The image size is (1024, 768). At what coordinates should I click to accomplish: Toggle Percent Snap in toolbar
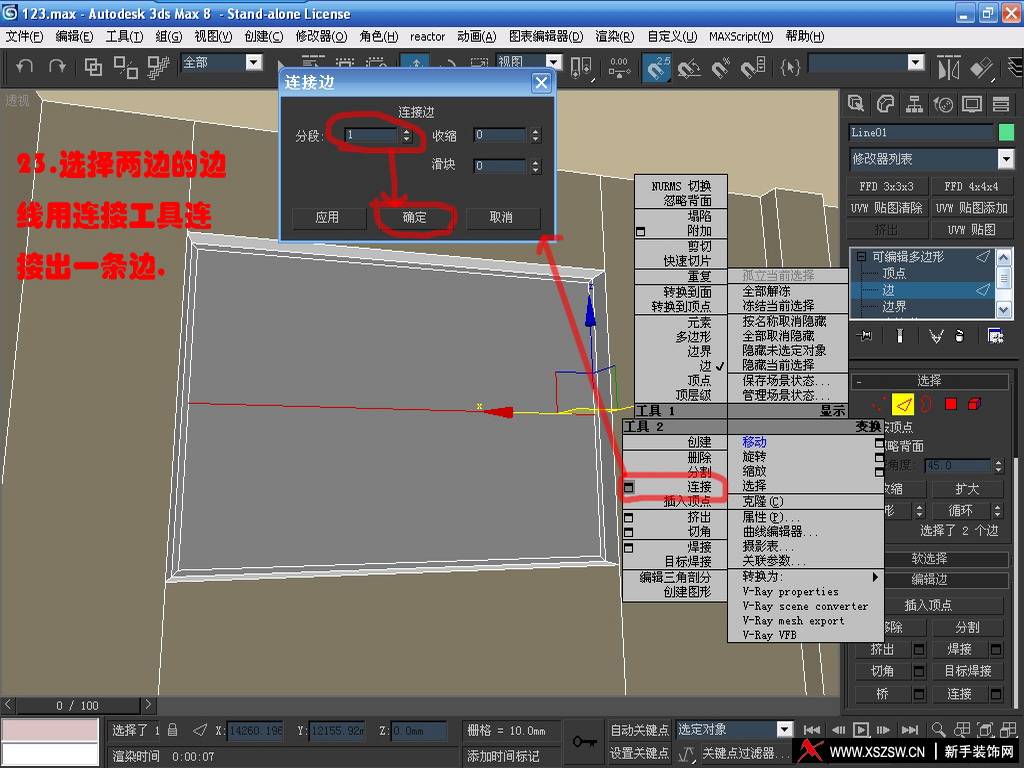click(x=720, y=67)
